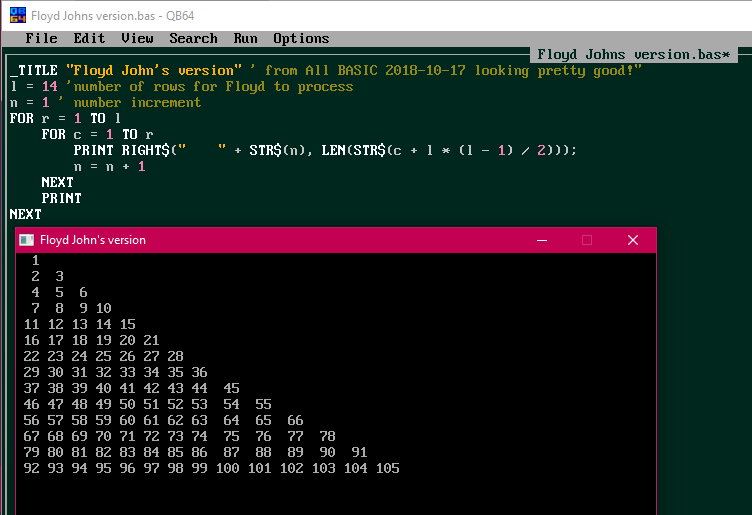752x515 pixels.
Task: Select the Floyd Johns version.bas file tab
Action: pyautogui.click(x=633, y=54)
